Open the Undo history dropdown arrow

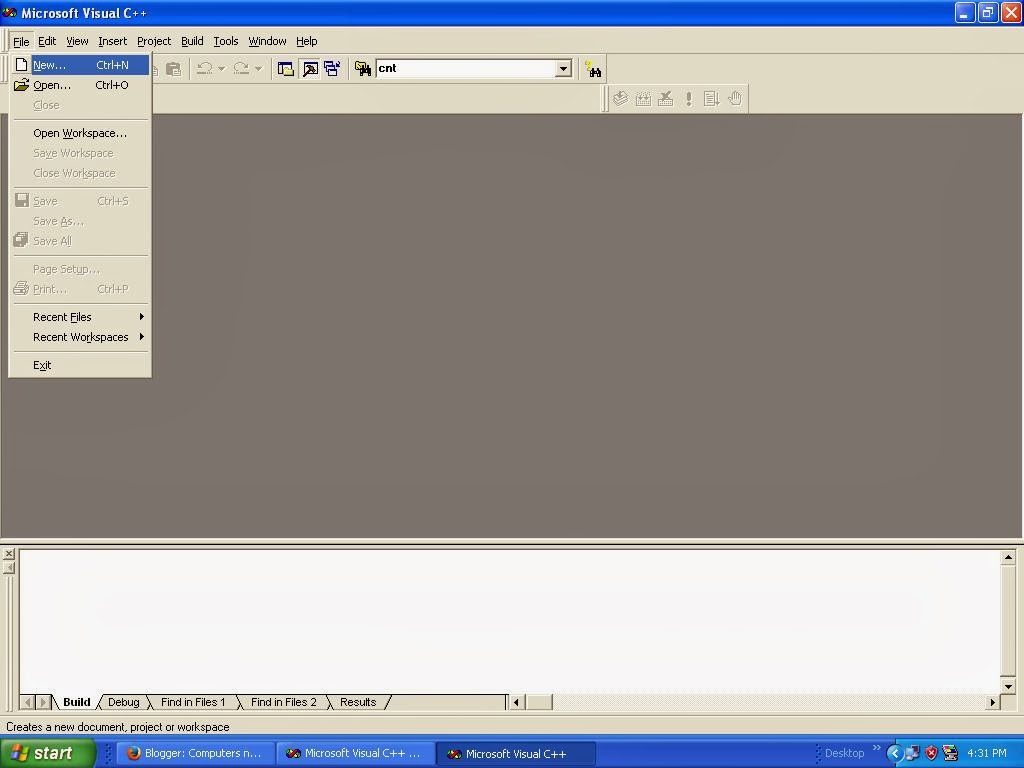click(x=221, y=69)
